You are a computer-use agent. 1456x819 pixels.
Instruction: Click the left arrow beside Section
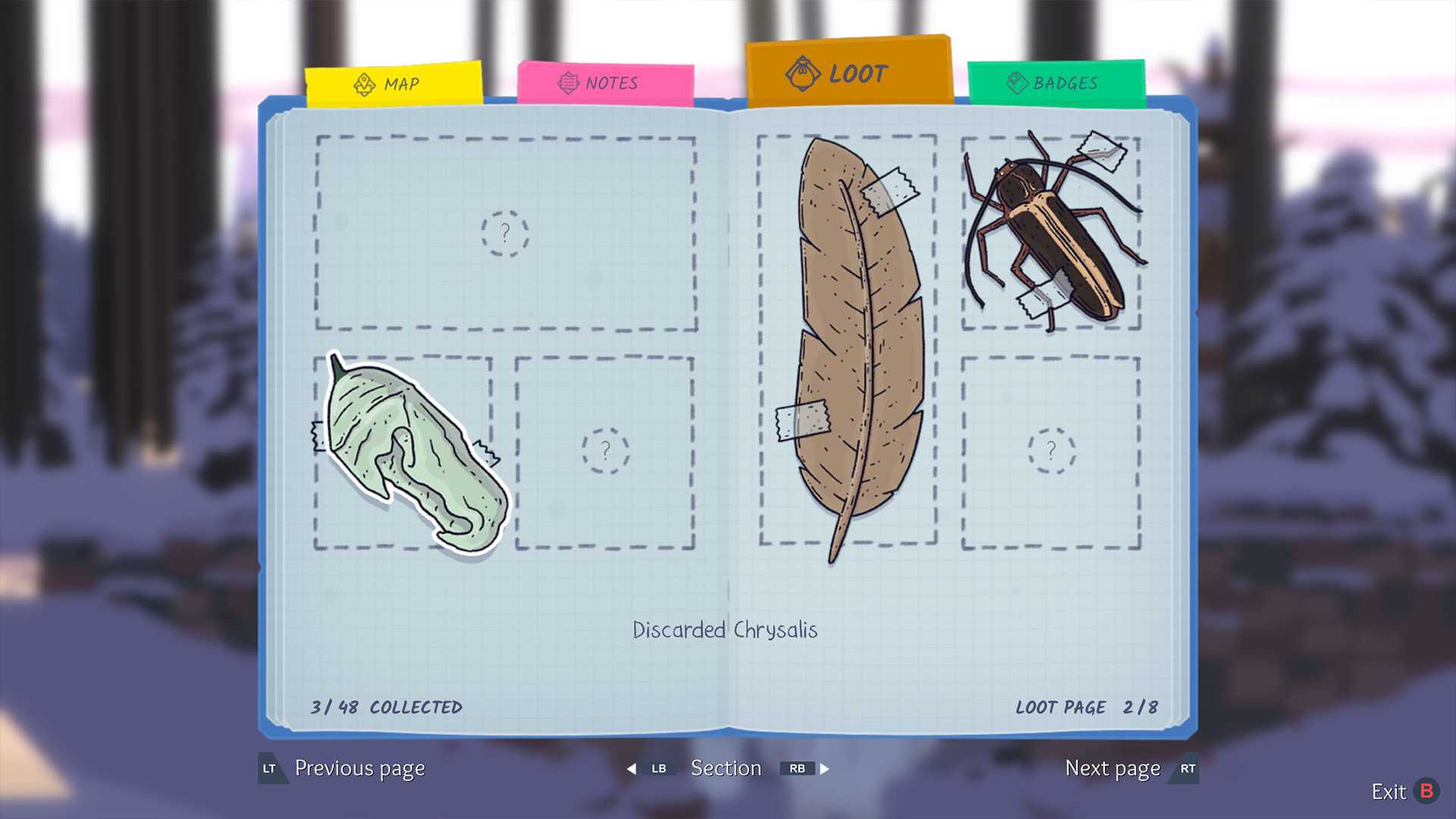point(630,768)
